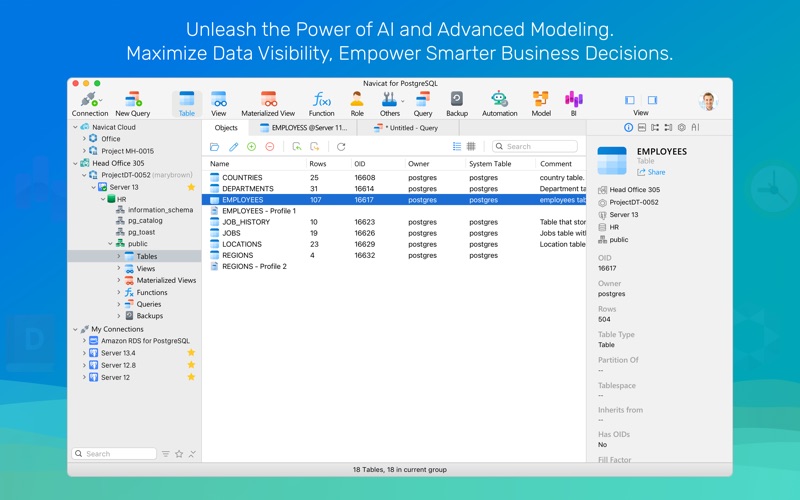Open the Model toolbar icon
The height and width of the screenshot is (500, 800).
pyautogui.click(x=541, y=104)
